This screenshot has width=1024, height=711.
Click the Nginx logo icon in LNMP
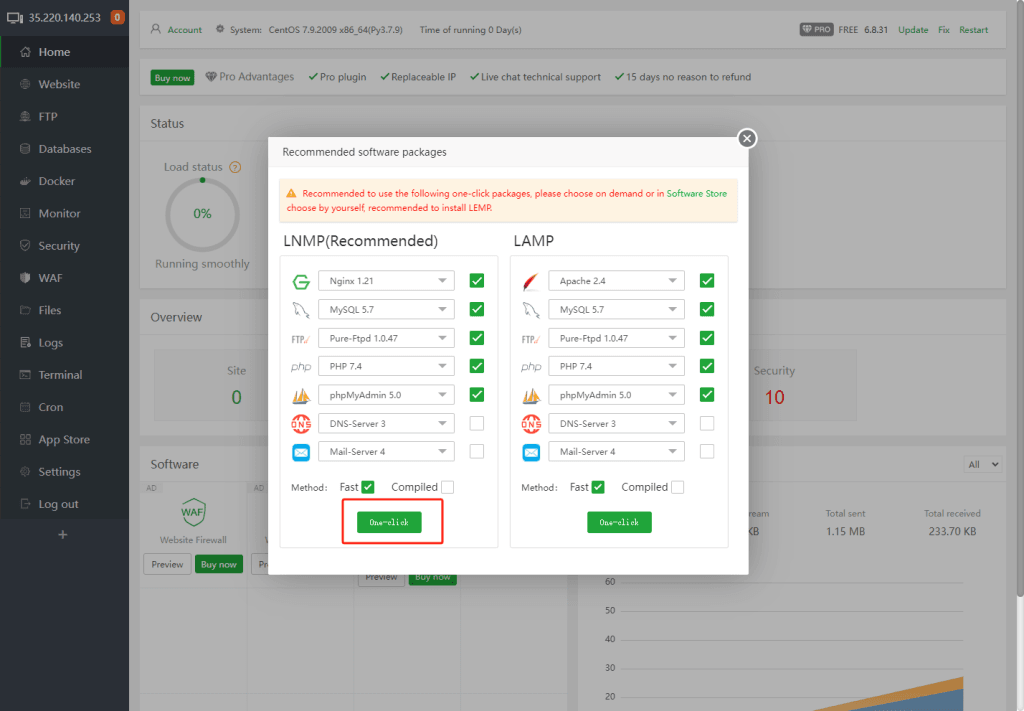300,282
